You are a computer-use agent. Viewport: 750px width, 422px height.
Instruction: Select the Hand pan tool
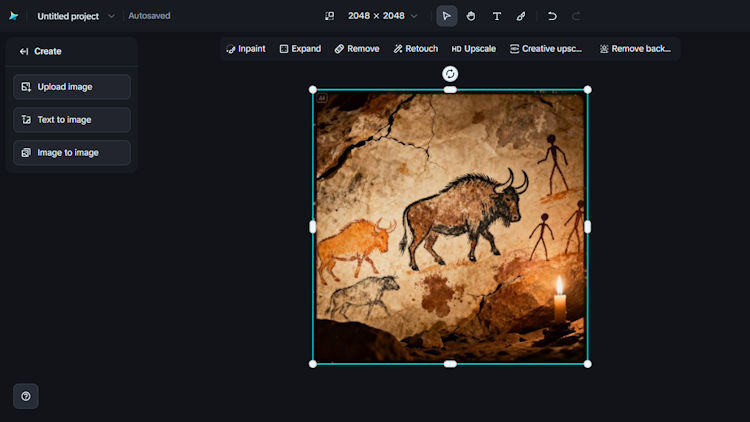[471, 16]
